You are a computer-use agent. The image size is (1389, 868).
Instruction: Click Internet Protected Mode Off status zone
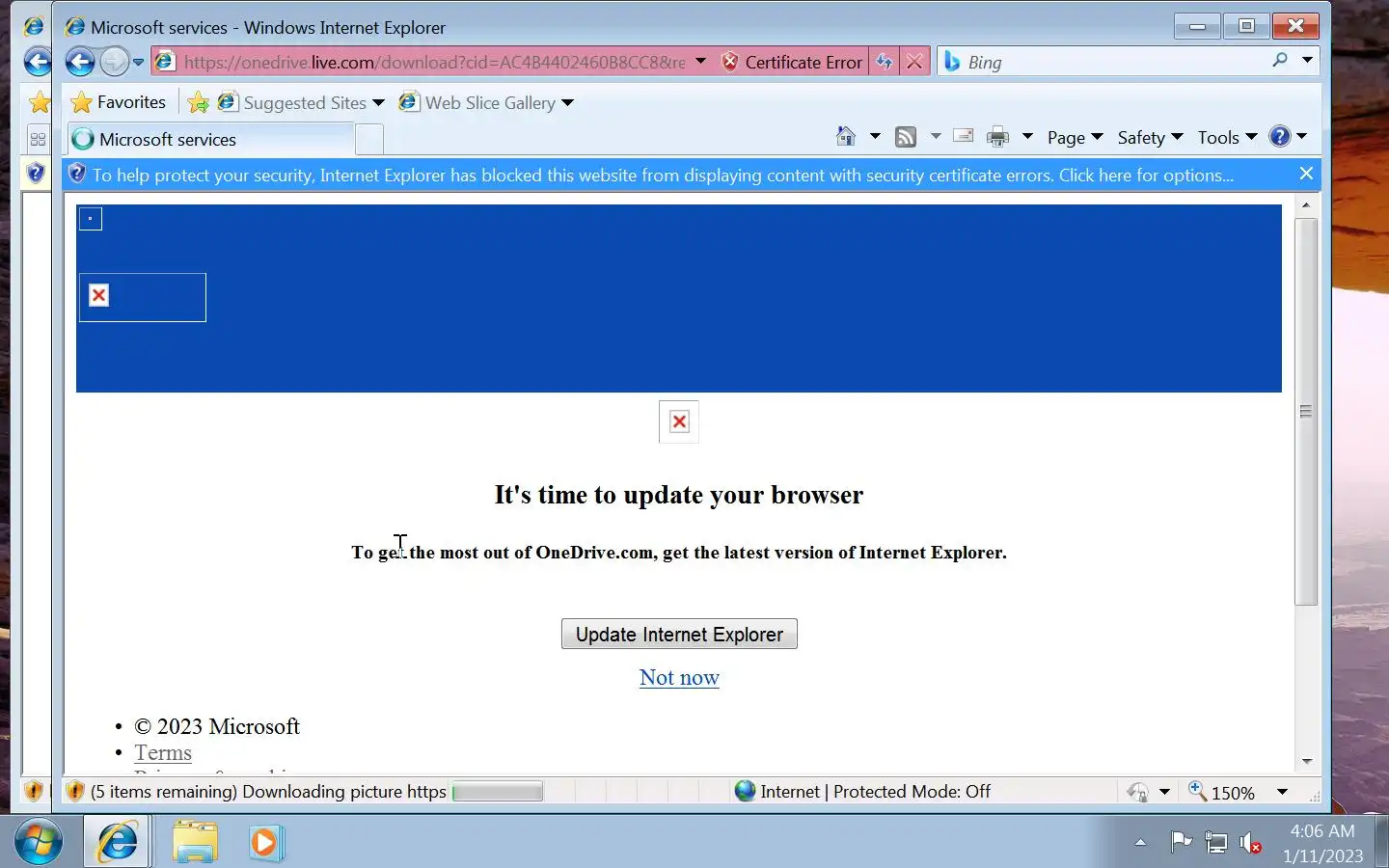pyautogui.click(x=863, y=792)
